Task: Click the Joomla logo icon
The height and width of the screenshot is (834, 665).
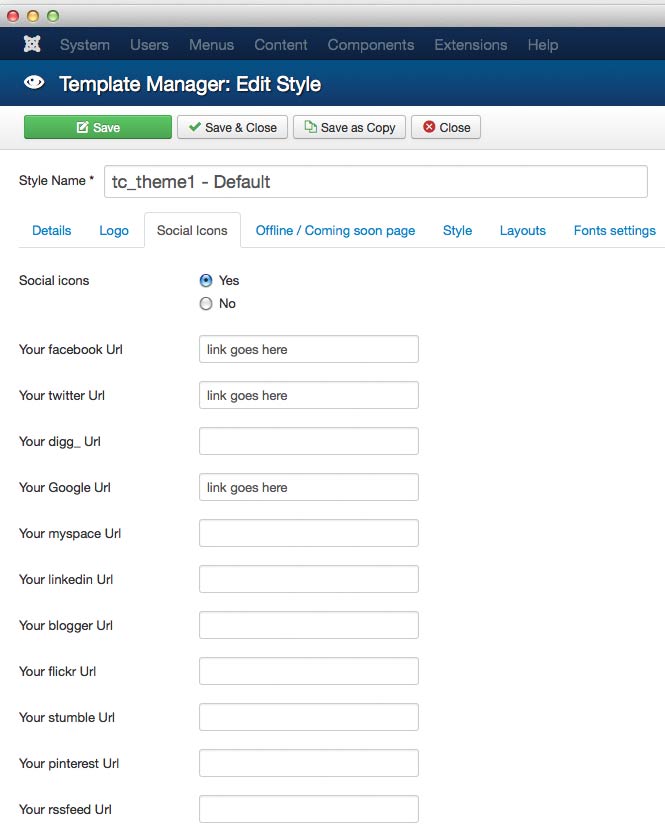Action: (x=33, y=45)
